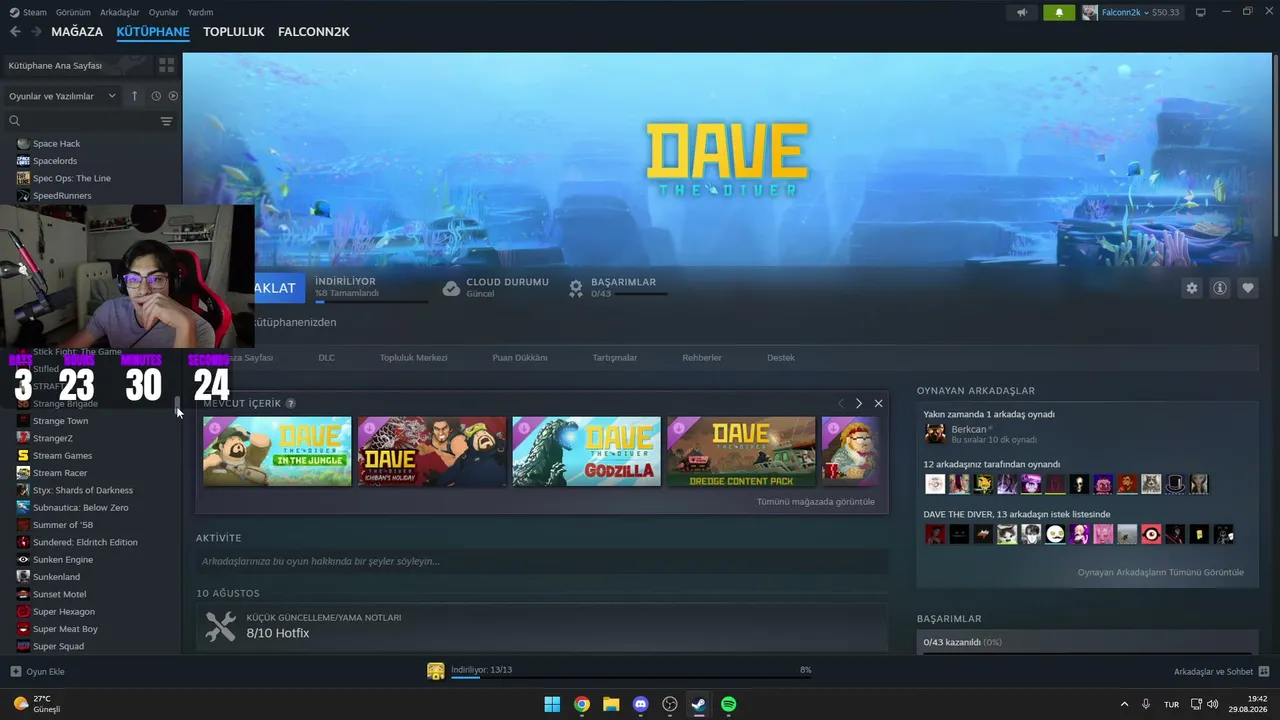The image size is (1280, 720).
Task: Click Kütüphane Ana Sayfası button
Action: (x=76, y=65)
